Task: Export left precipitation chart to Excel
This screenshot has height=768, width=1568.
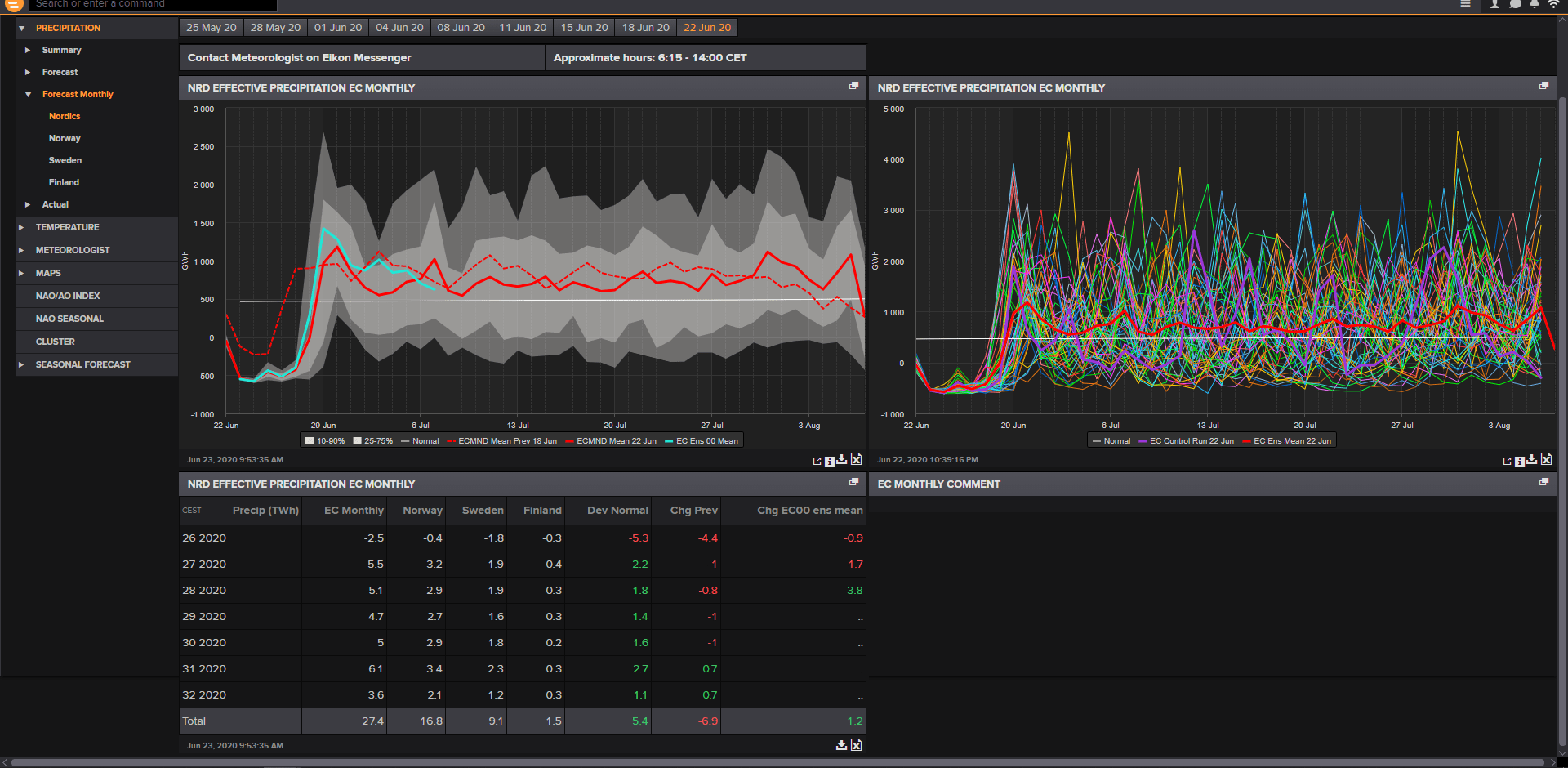Action: point(856,460)
